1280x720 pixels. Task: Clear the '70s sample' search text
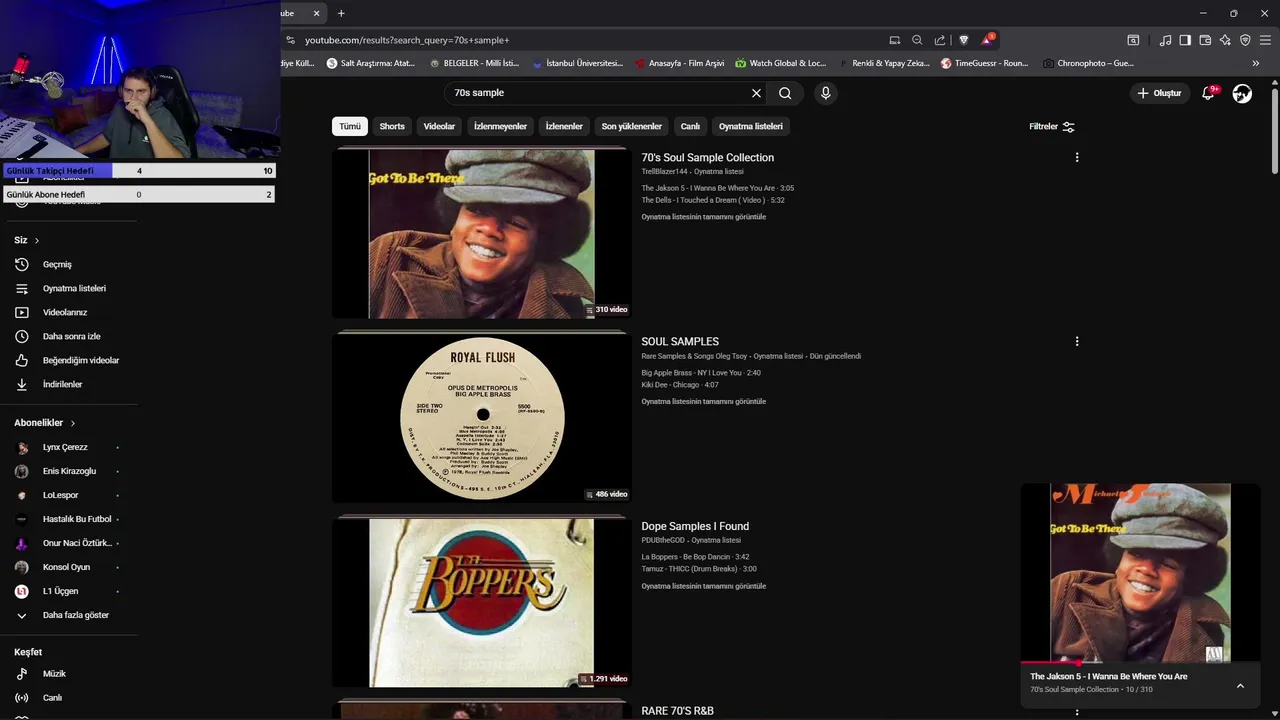pos(756,93)
